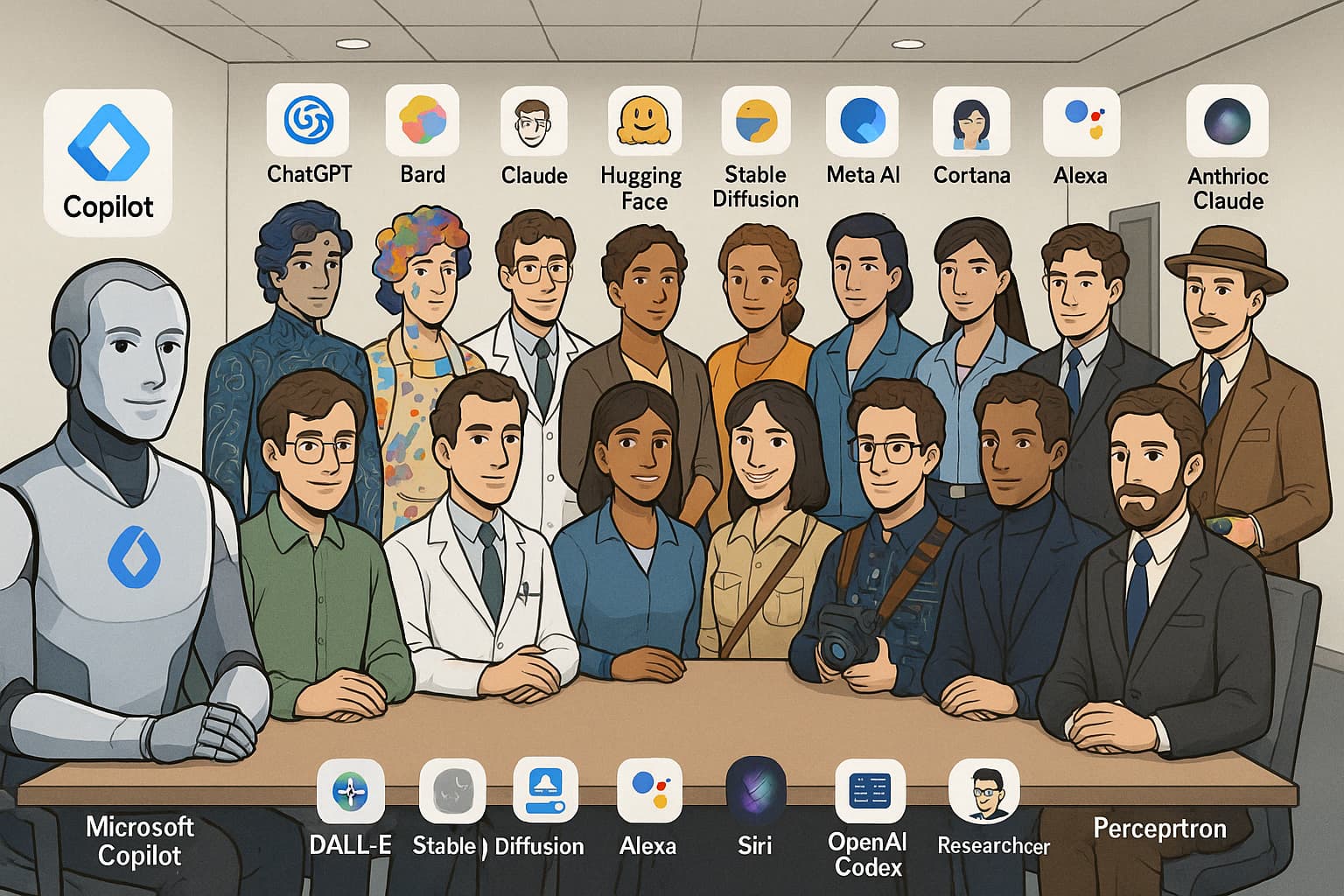The image size is (1344, 896).
Task: Click the 'Cortana' label
Action: coord(971,175)
